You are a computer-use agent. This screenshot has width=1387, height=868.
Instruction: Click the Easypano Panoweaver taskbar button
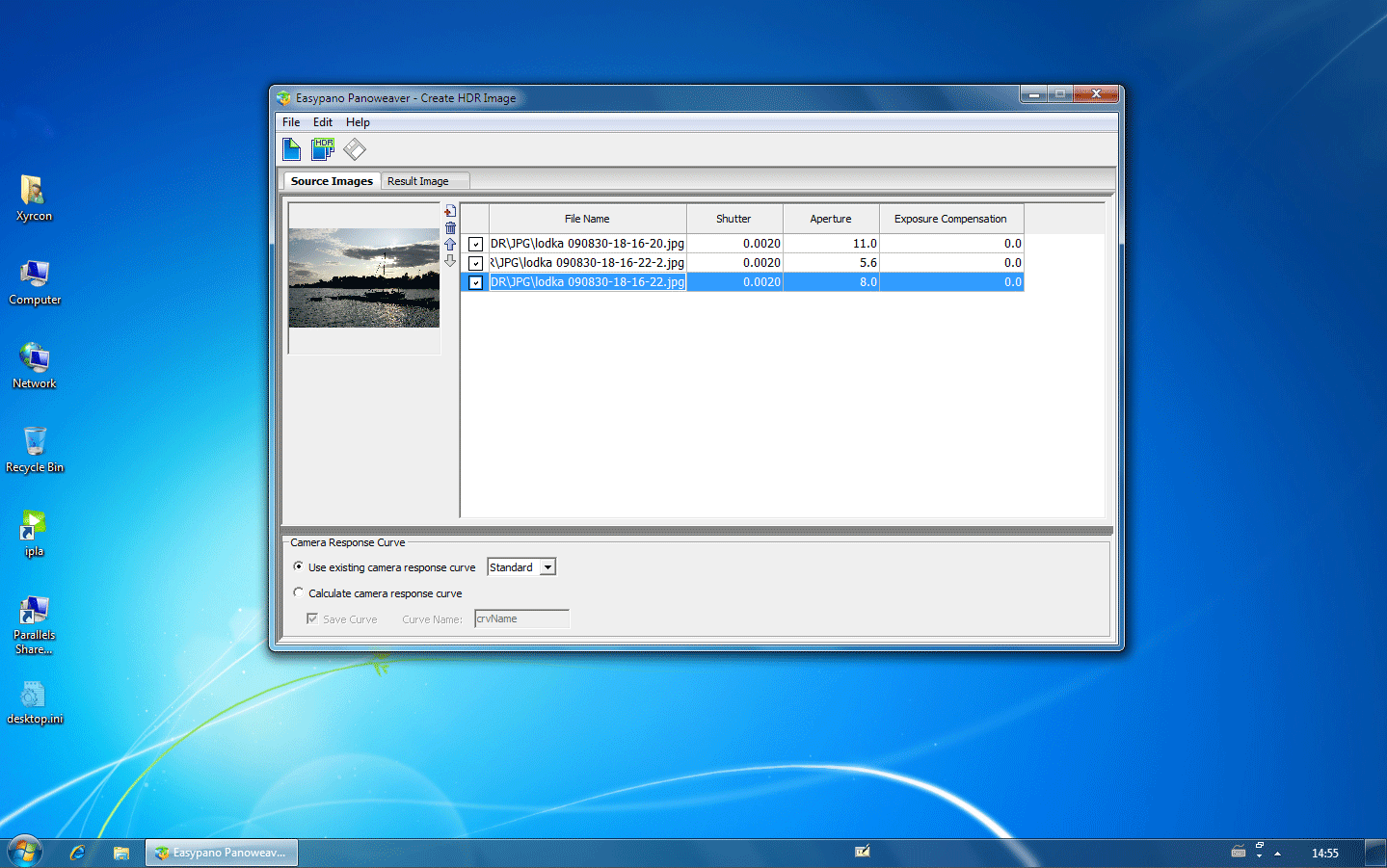[222, 853]
